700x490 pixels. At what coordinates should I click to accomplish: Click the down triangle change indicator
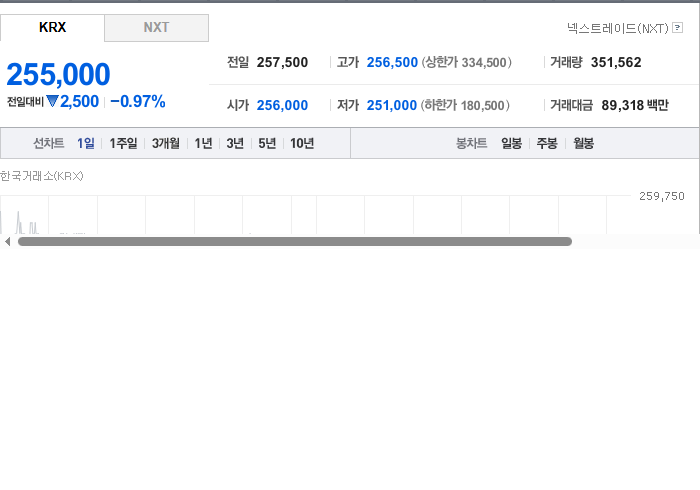pyautogui.click(x=52, y=101)
